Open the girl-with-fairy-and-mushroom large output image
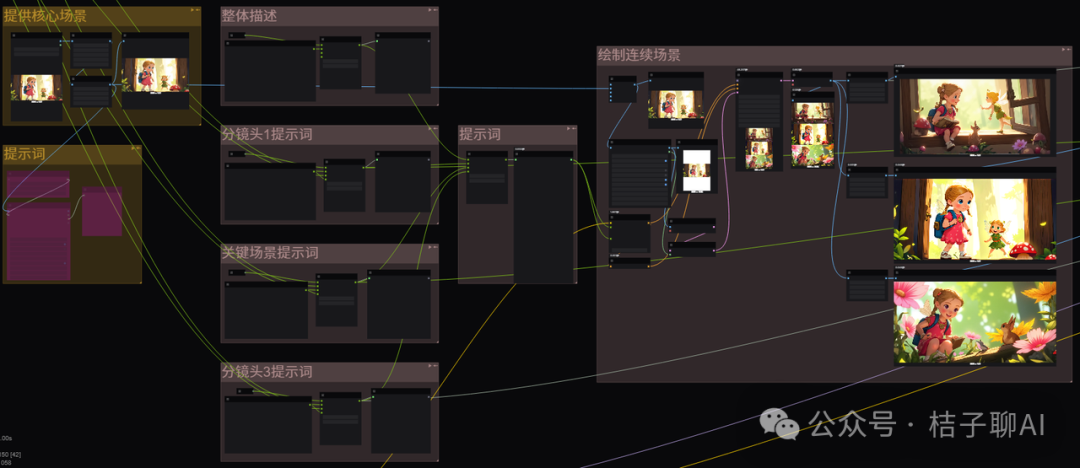The image size is (1080, 468). pyautogui.click(x=975, y=218)
